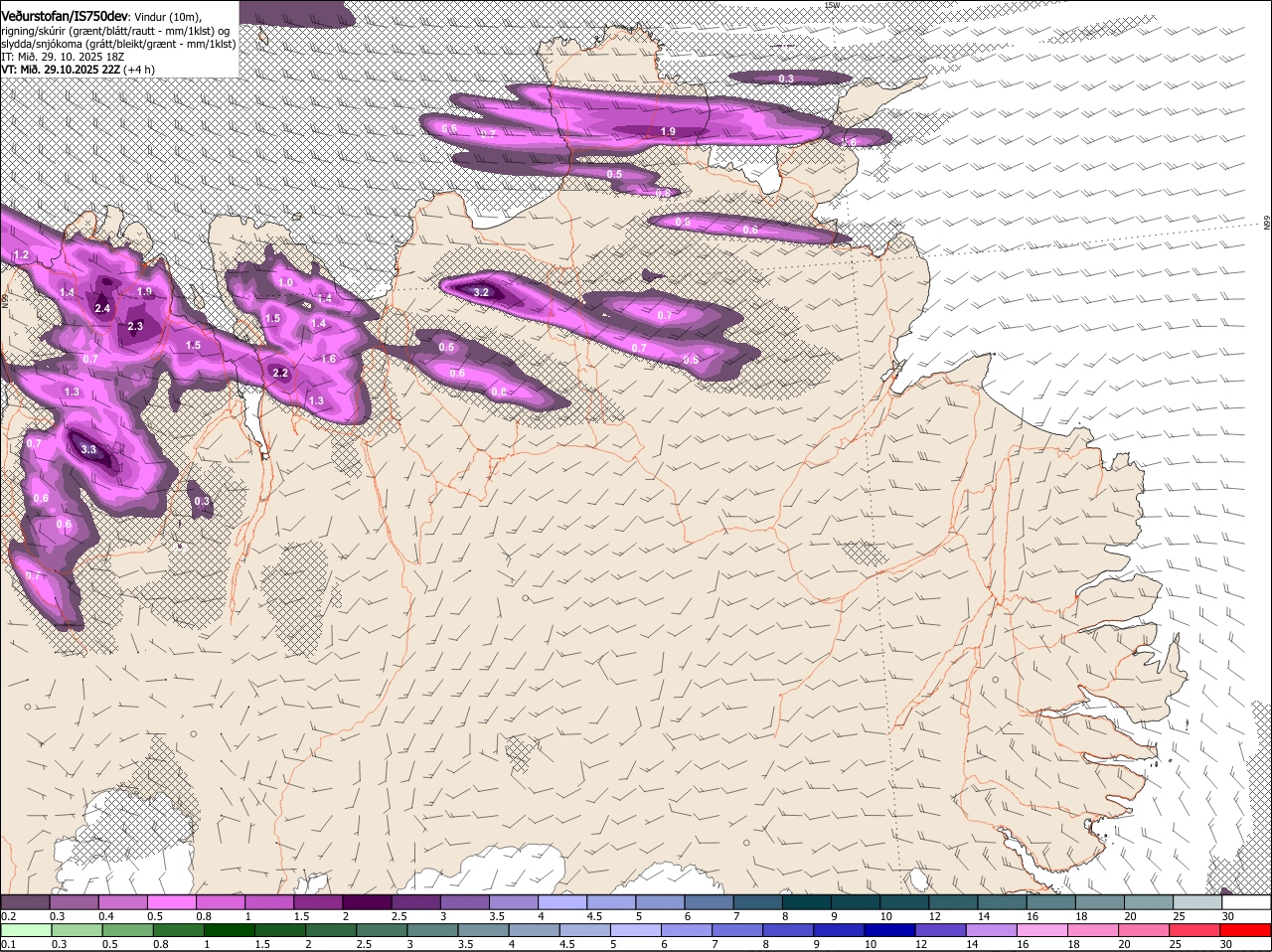Click the 1.0 precipitation value on the map
This screenshot has width=1272, height=952.
click(x=286, y=282)
